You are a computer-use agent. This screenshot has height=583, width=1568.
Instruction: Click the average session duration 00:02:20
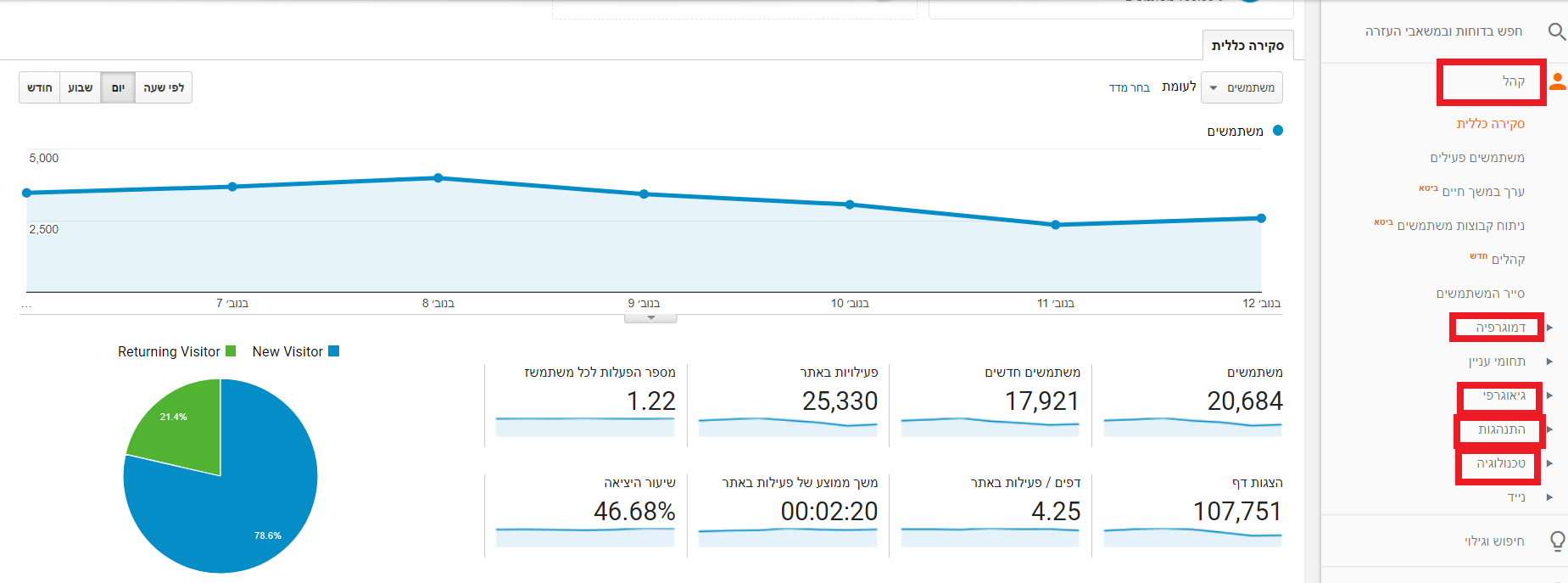(829, 511)
